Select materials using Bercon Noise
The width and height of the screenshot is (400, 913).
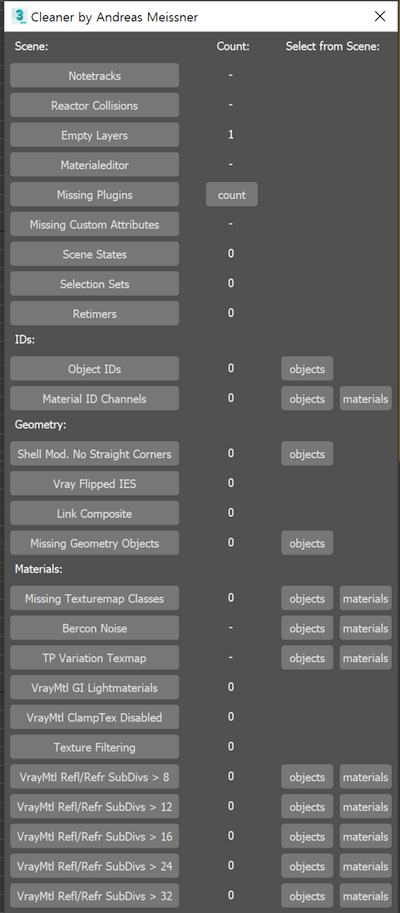(366, 628)
